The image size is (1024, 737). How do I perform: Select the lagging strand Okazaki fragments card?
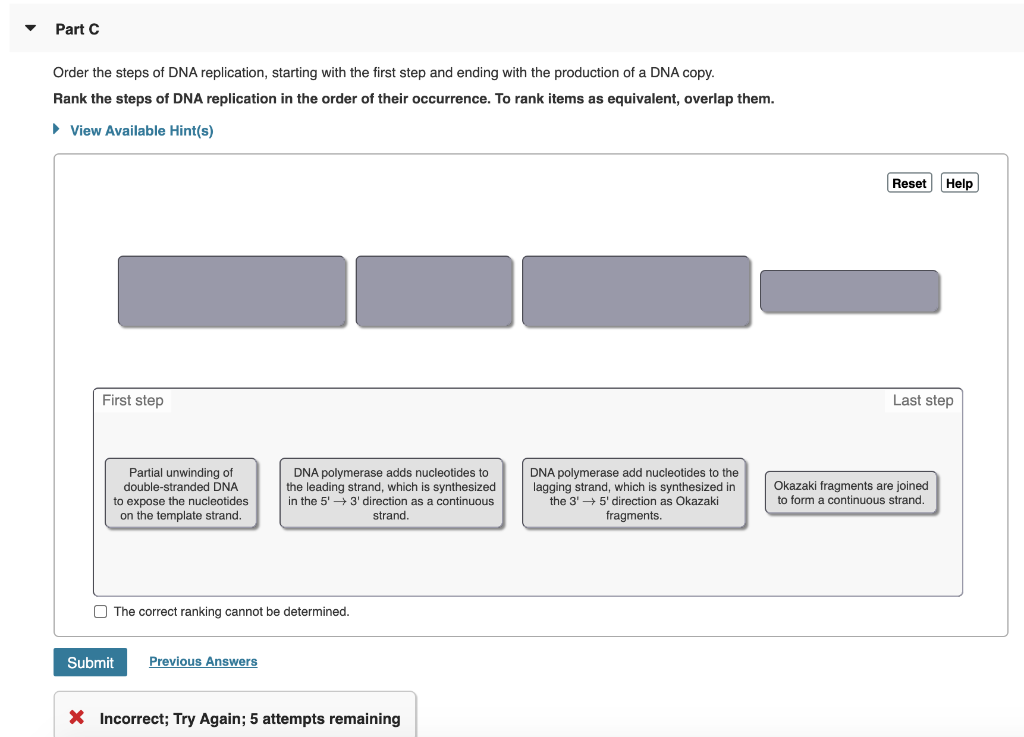[633, 494]
